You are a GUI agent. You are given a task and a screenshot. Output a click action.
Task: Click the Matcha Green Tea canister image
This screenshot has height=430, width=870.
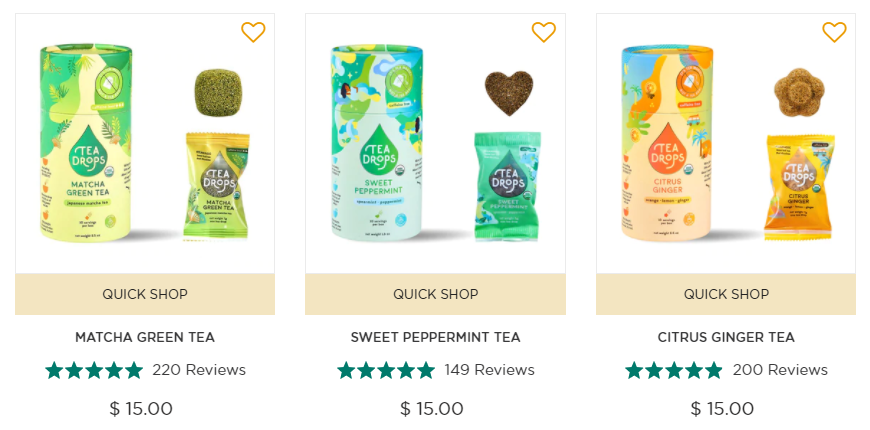[x=86, y=143]
